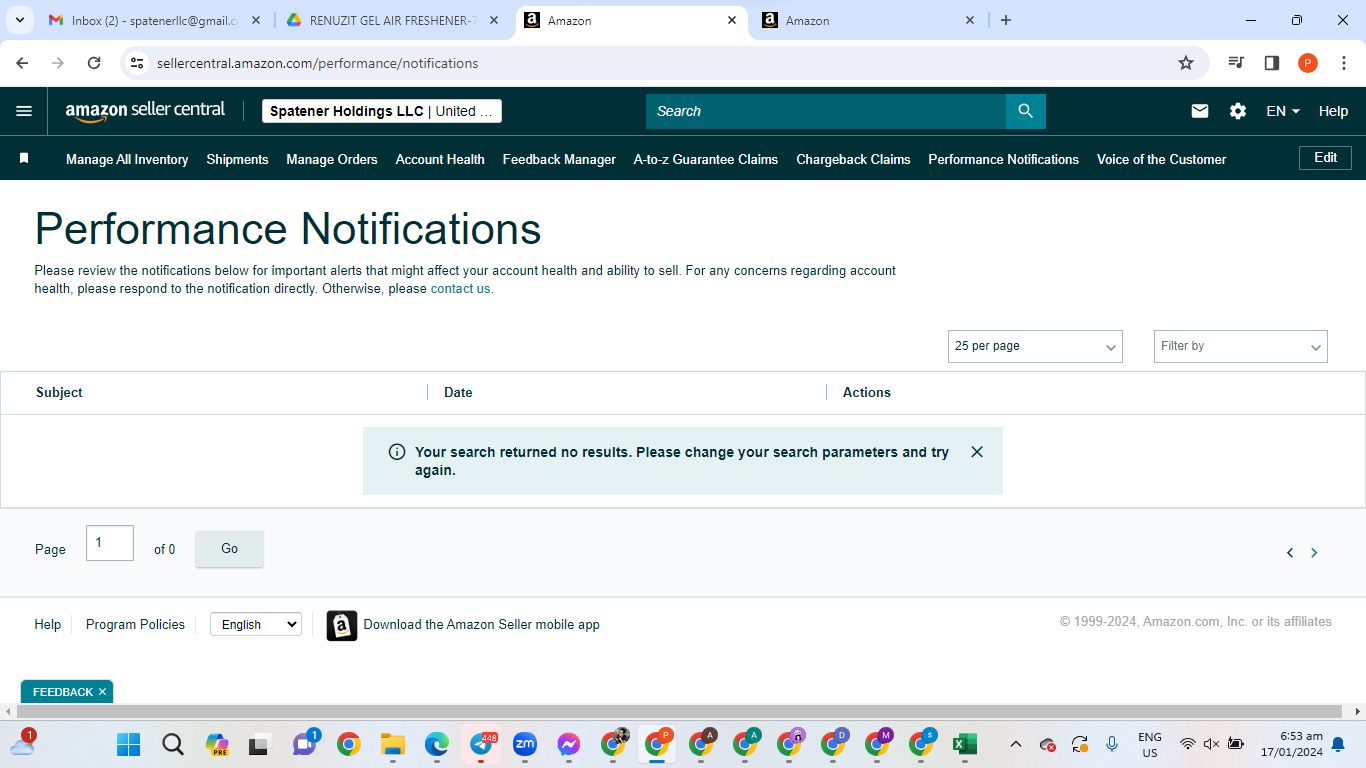The image size is (1366, 768).
Task: Go to next page with the right arrow
Action: click(x=1314, y=553)
